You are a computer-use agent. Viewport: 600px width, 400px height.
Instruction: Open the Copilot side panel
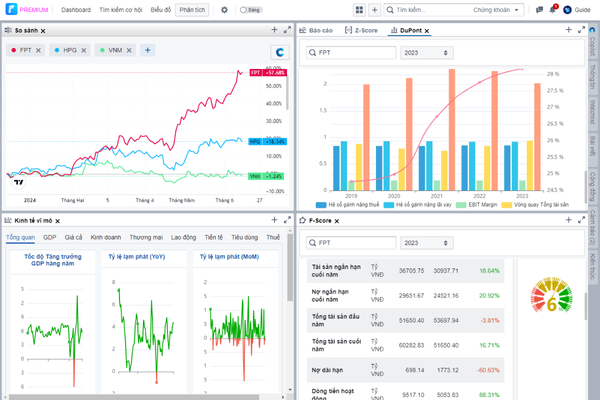[592, 43]
